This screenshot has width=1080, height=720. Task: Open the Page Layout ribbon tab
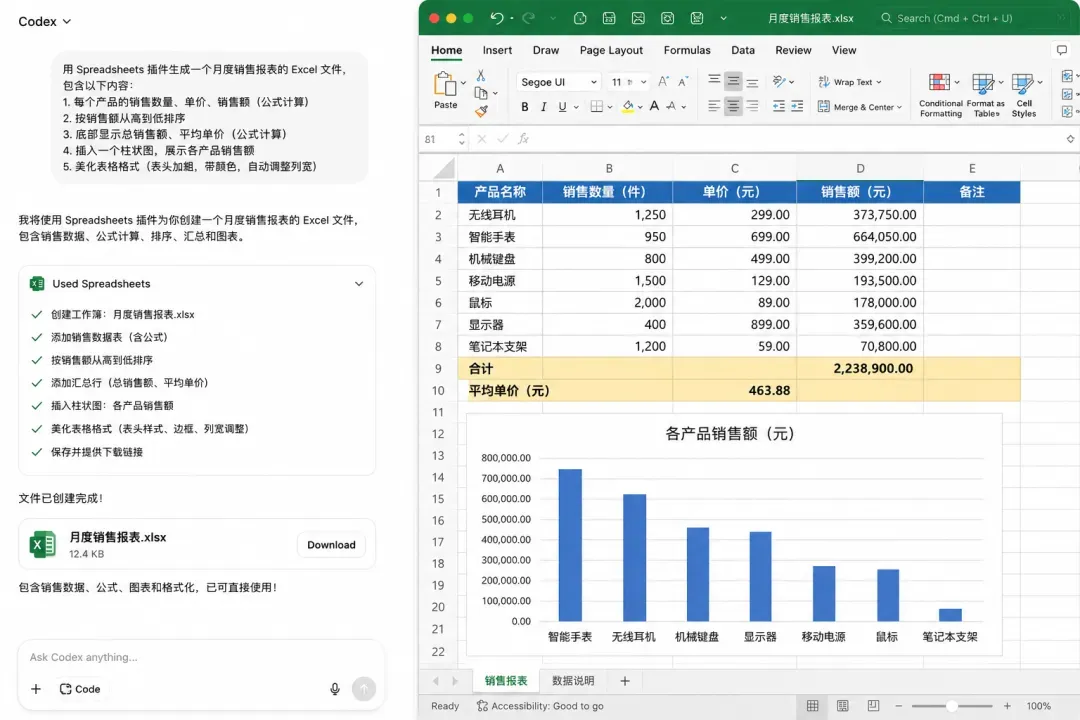coord(611,50)
